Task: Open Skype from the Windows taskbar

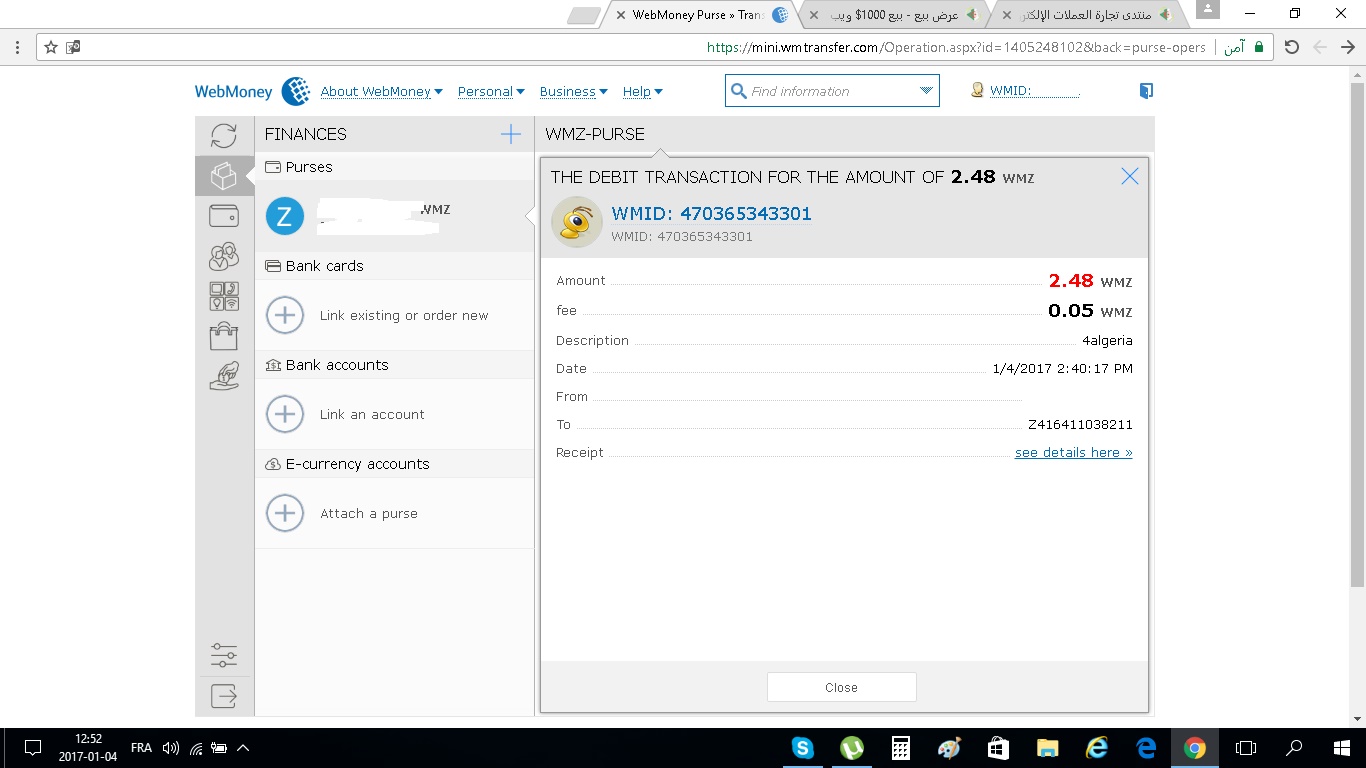Action: (802, 748)
